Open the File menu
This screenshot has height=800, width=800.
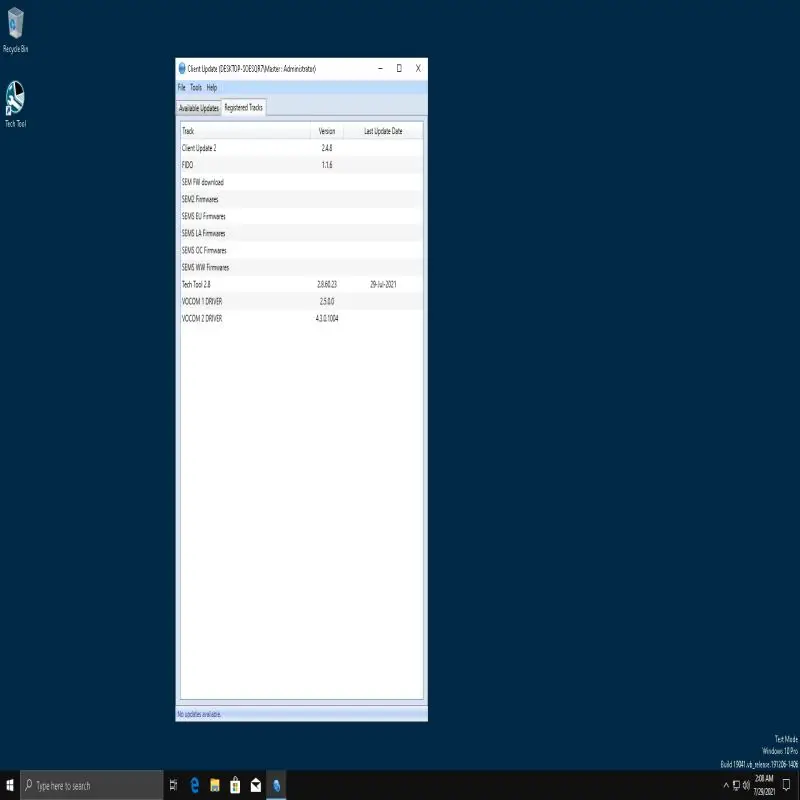(181, 87)
